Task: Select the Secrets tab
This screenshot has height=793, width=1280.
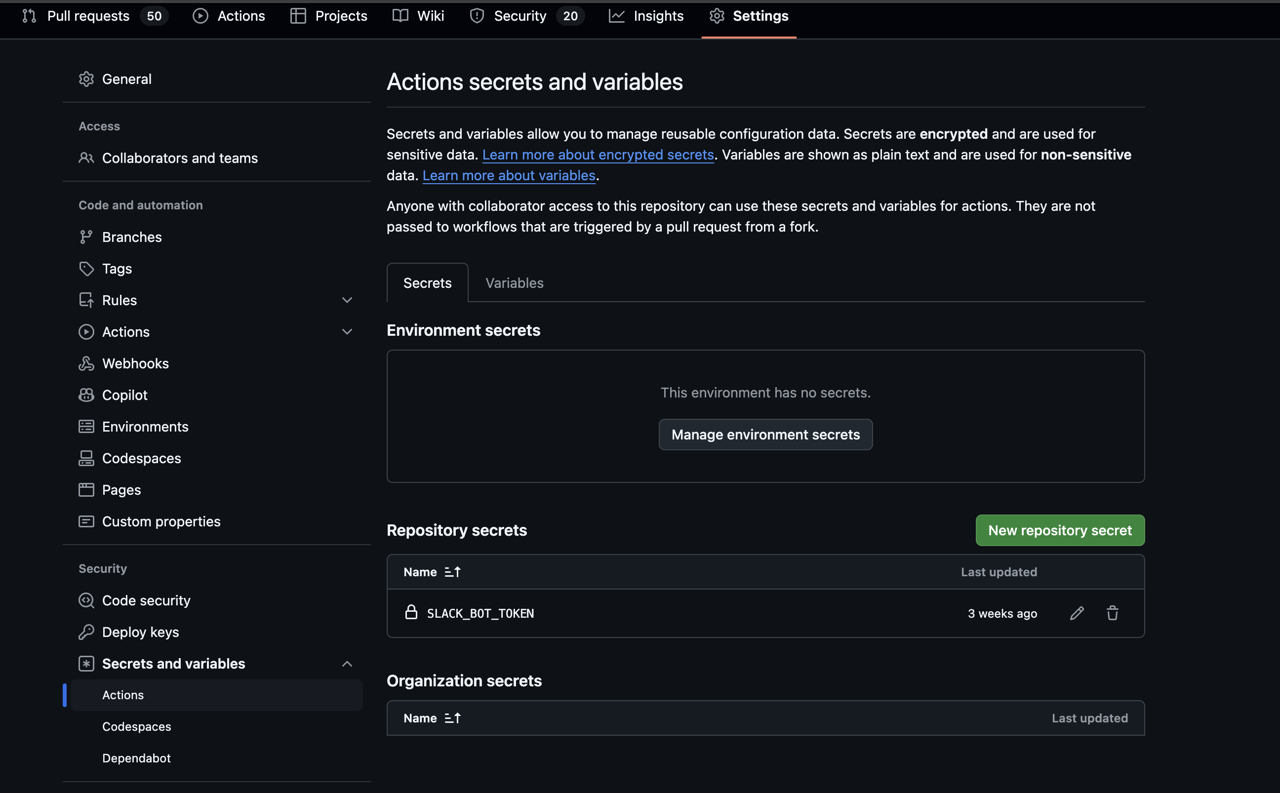Action: pos(427,283)
